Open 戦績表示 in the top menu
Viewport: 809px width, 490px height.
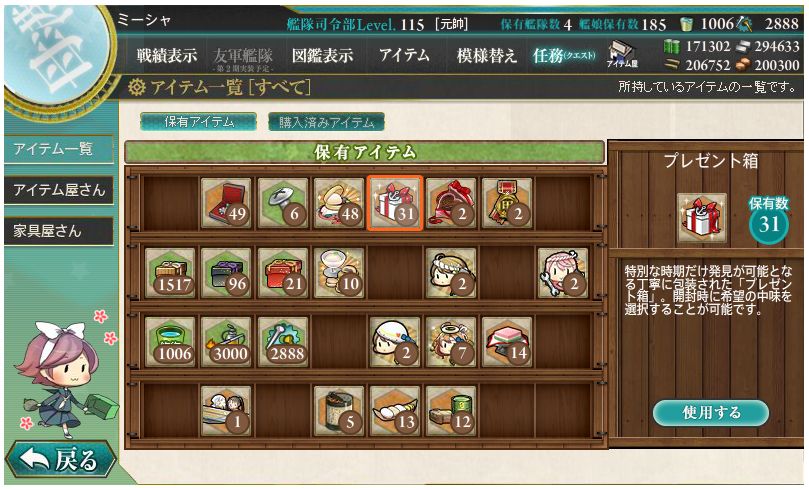coord(167,55)
